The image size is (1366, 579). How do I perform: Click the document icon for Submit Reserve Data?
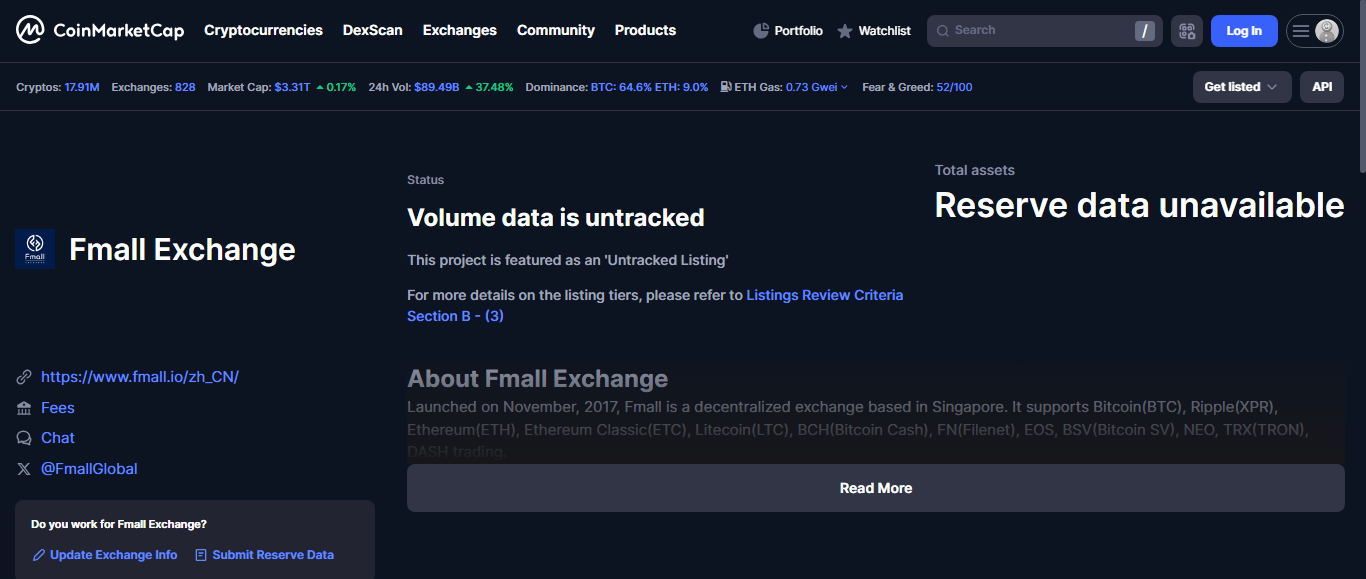(x=201, y=555)
